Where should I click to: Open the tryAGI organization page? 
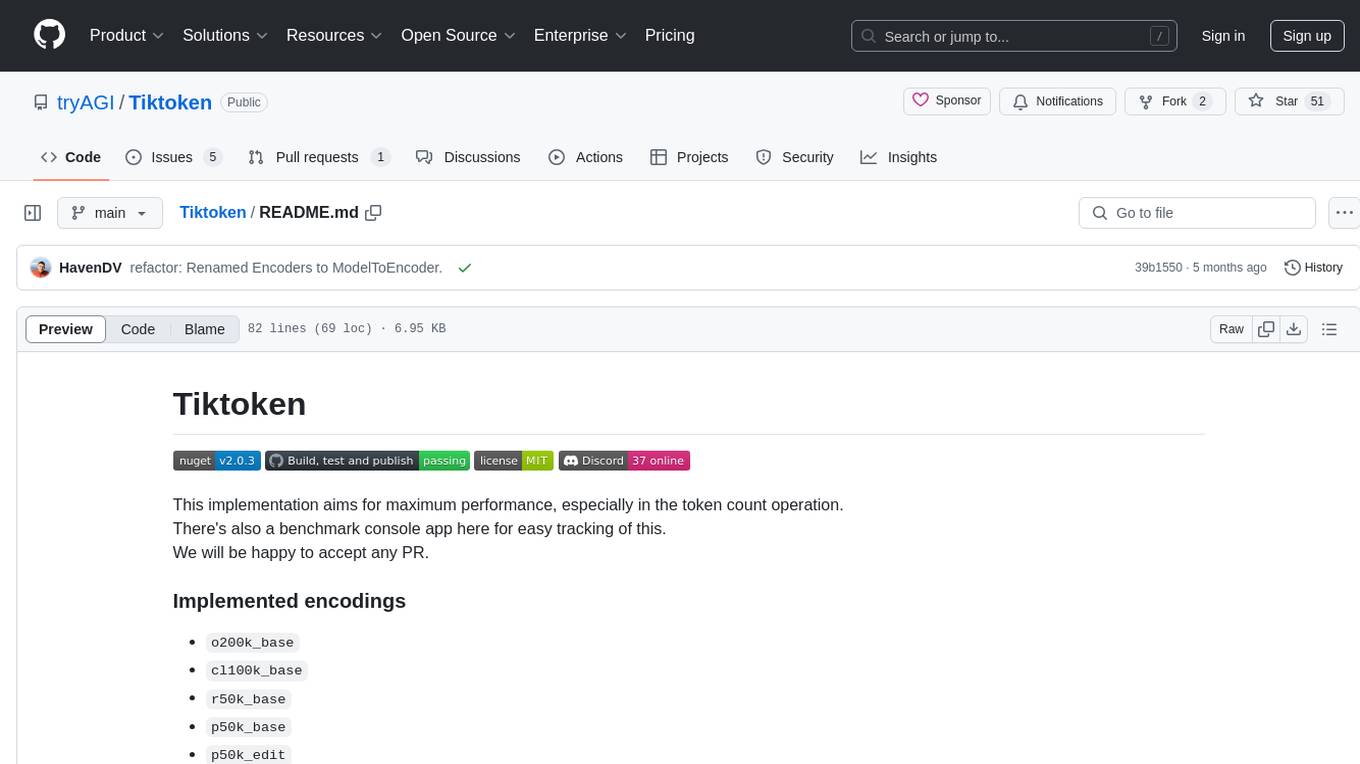86,102
